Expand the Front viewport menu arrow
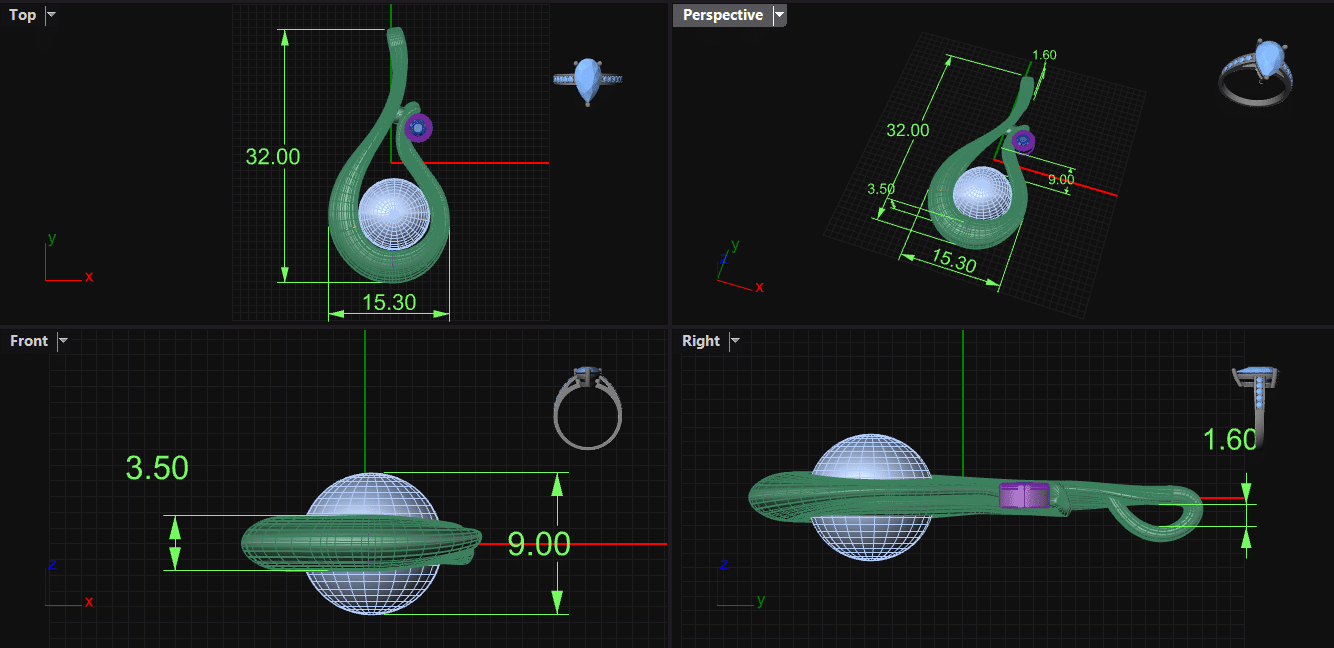 tap(63, 341)
